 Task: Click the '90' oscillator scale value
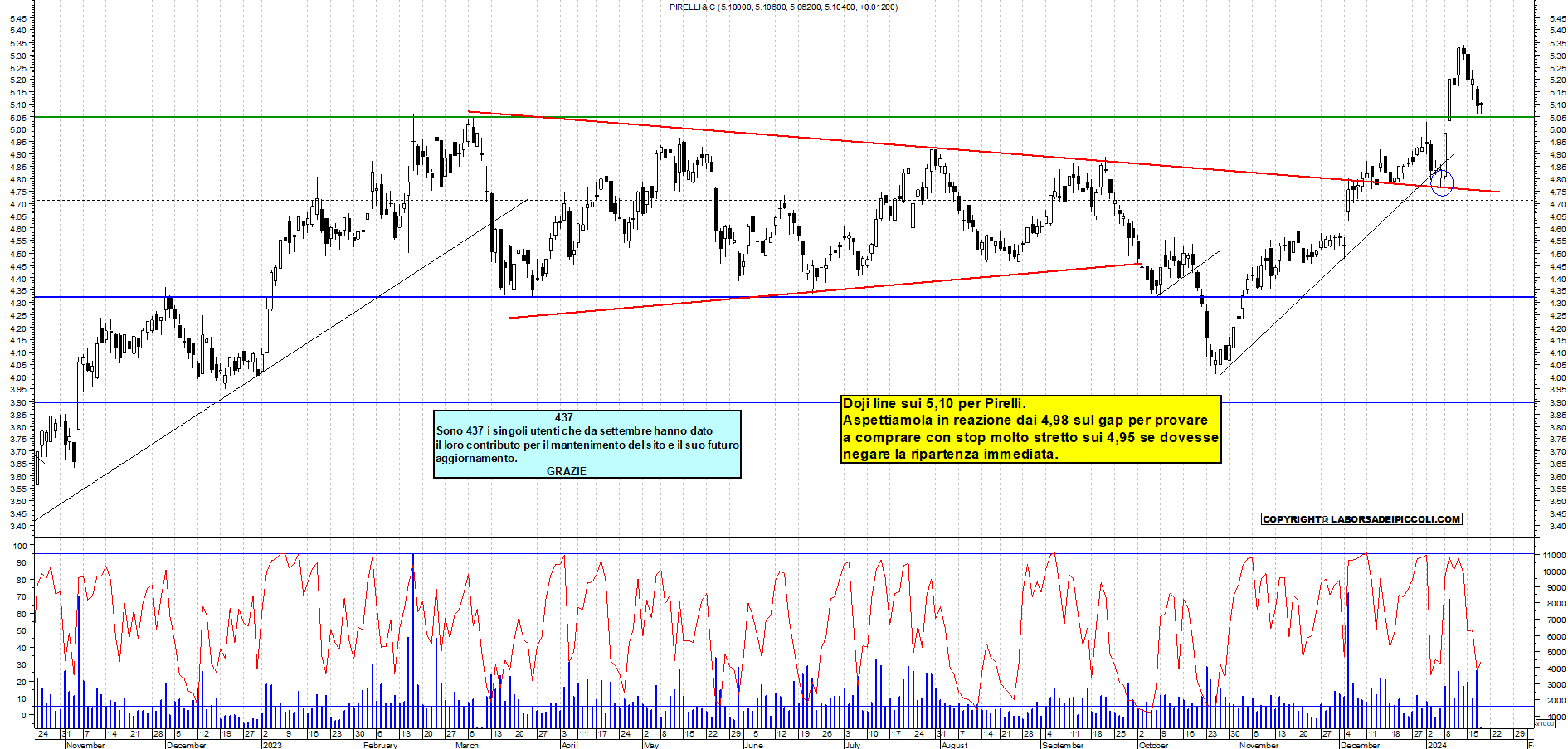coord(22,563)
